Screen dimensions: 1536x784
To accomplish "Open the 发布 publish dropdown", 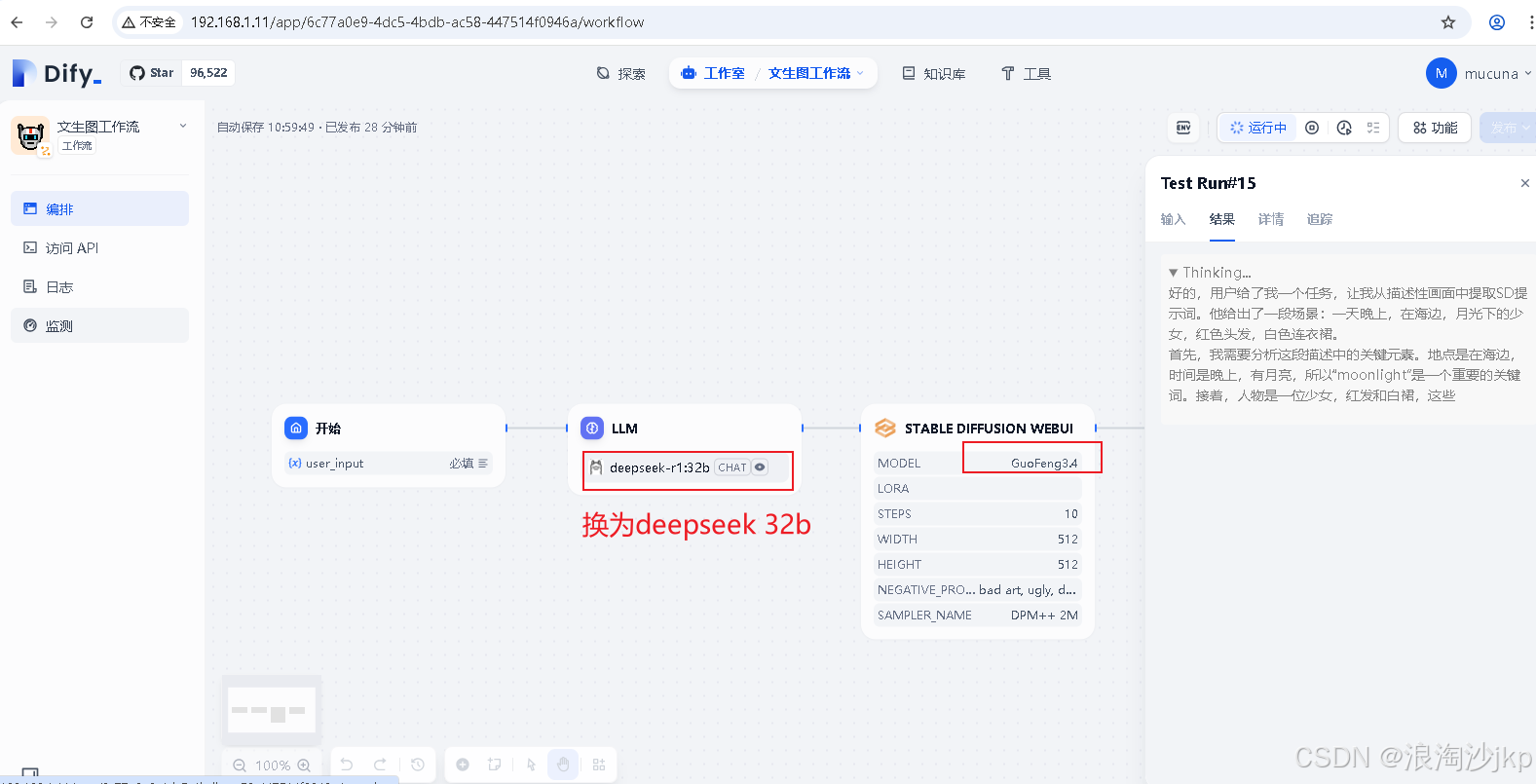I will point(1509,128).
